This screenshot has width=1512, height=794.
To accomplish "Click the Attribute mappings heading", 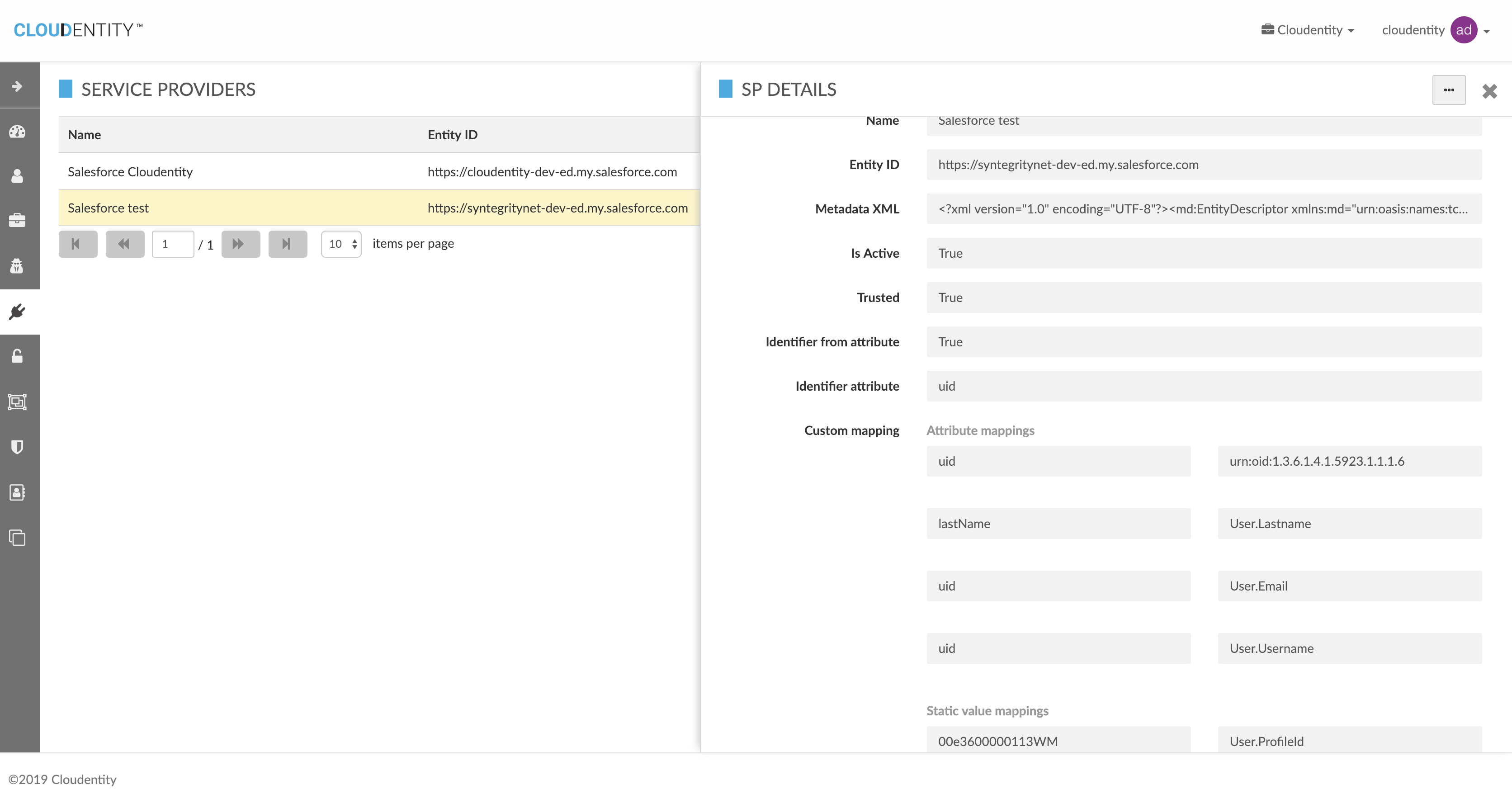I will (x=980, y=430).
